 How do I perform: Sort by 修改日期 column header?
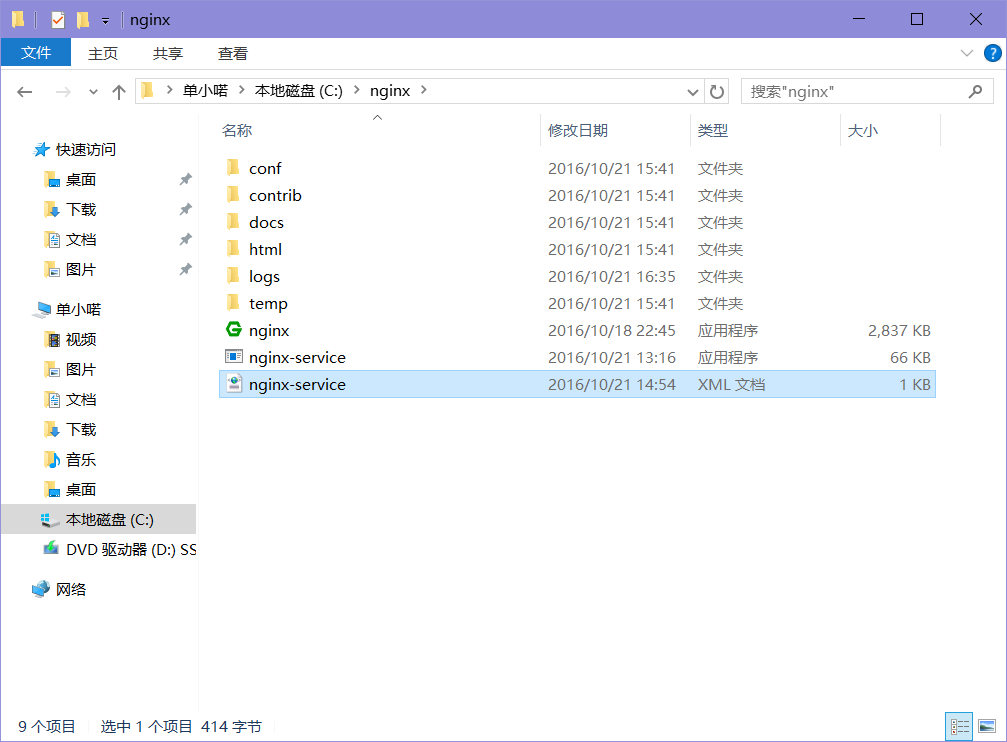coord(578,130)
